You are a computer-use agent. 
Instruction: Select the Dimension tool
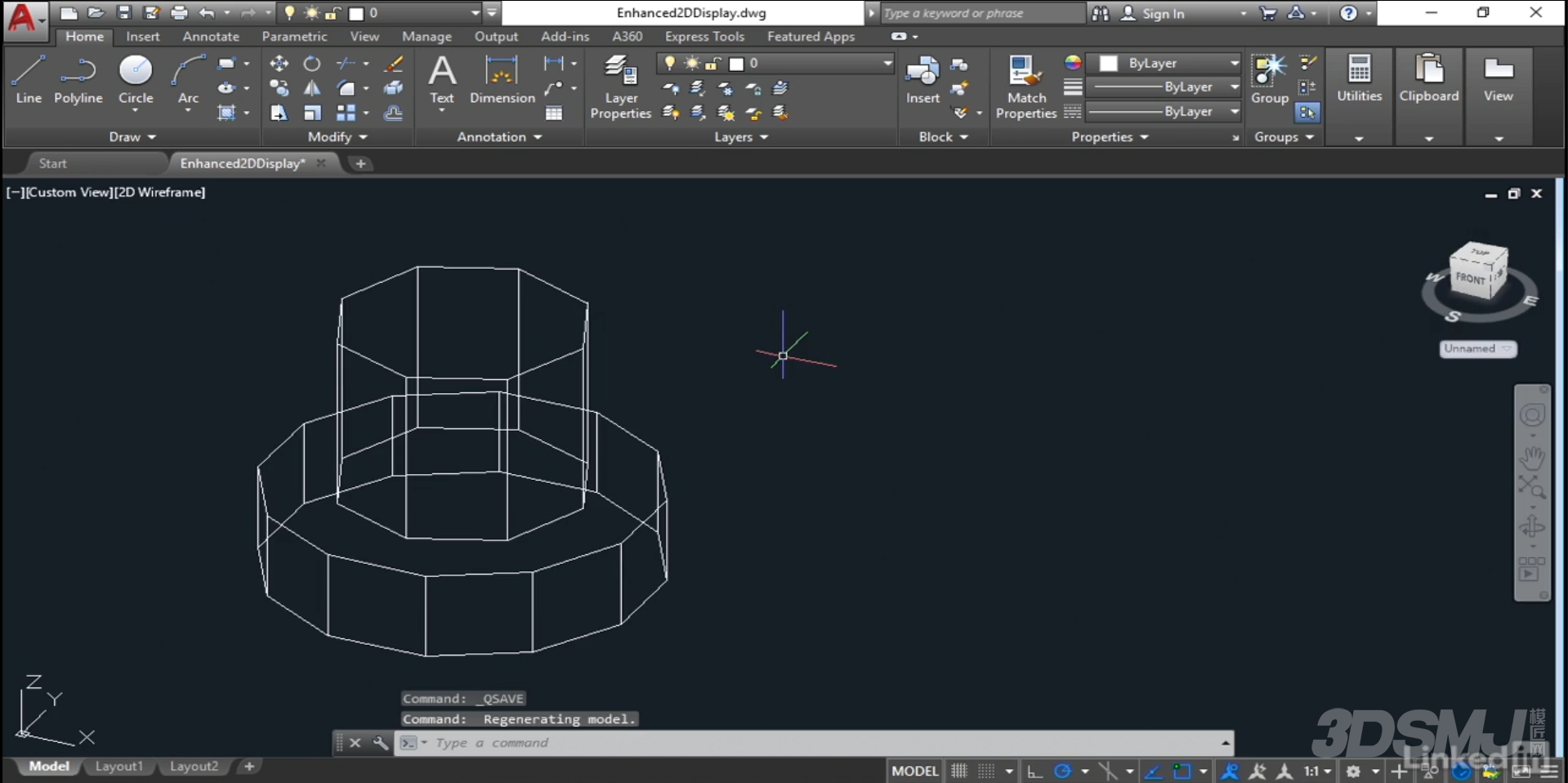point(502,79)
